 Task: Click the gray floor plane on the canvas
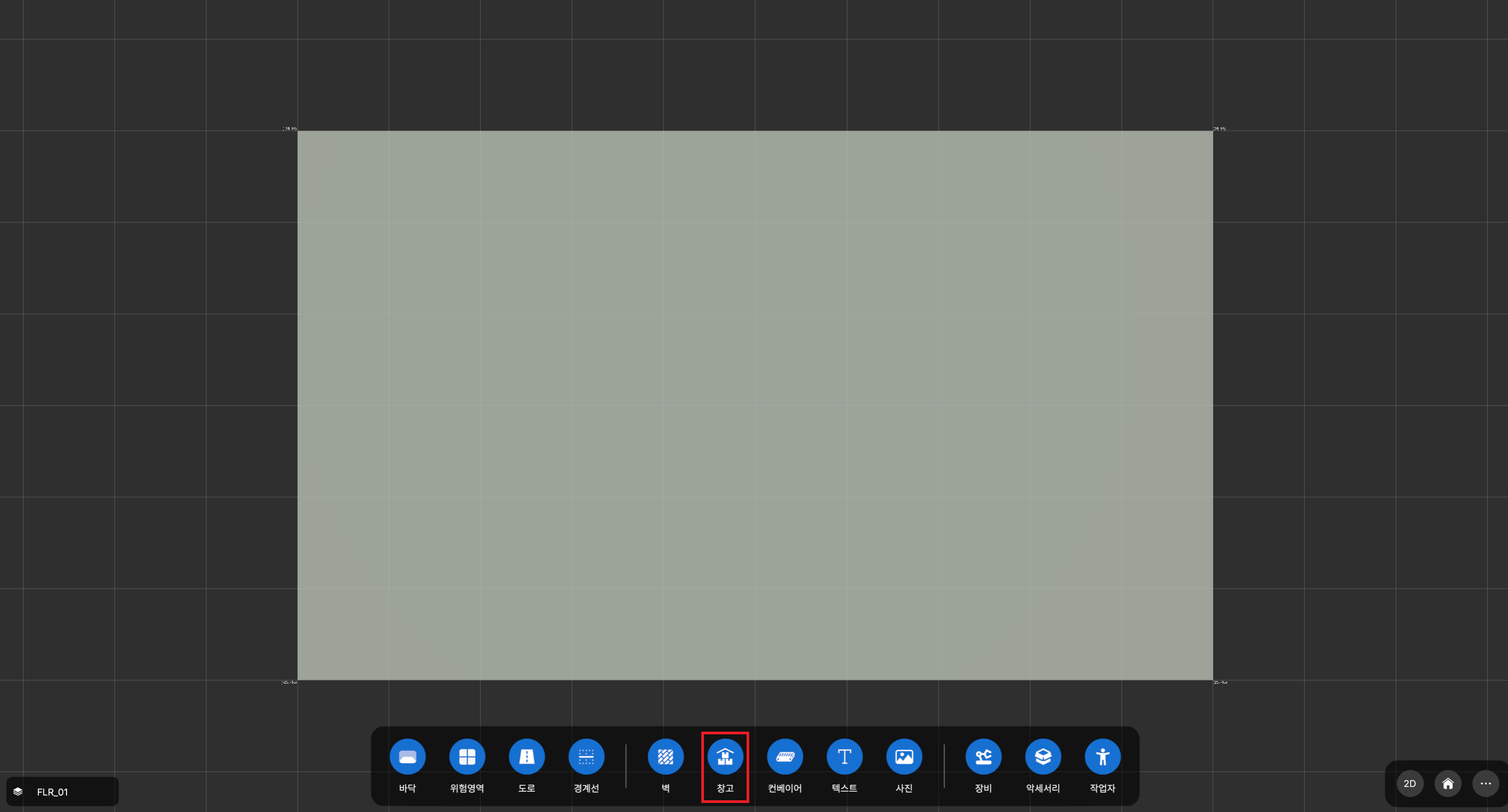click(x=755, y=404)
